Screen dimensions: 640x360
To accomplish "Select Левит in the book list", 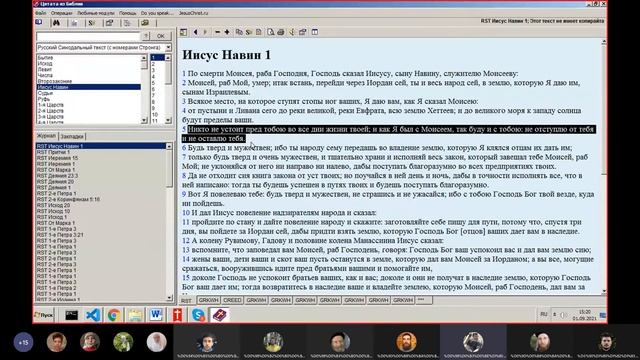I will coord(45,69).
